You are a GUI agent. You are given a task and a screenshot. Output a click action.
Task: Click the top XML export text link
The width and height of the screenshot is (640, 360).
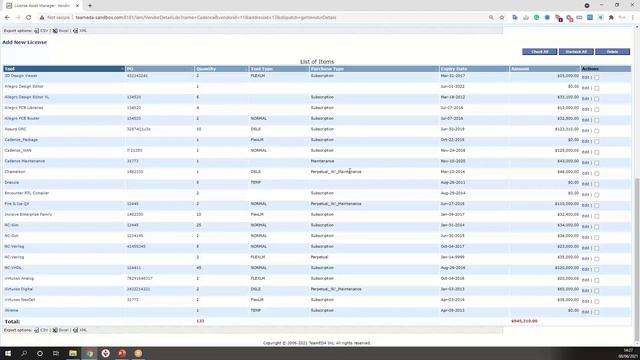[83, 31]
